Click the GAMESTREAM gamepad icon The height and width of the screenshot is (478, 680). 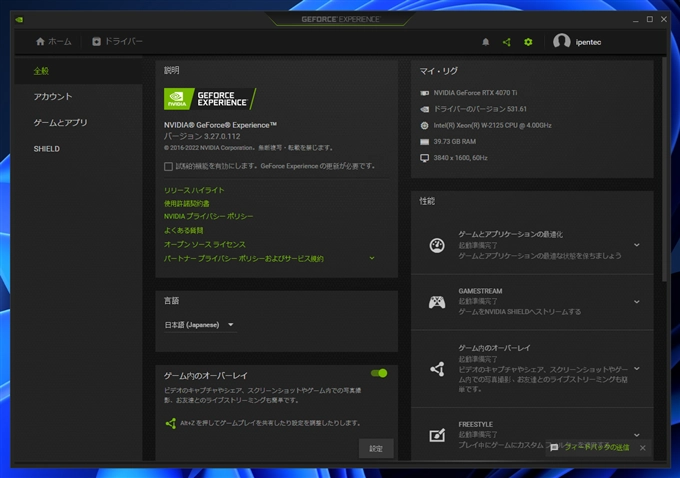coord(437,302)
